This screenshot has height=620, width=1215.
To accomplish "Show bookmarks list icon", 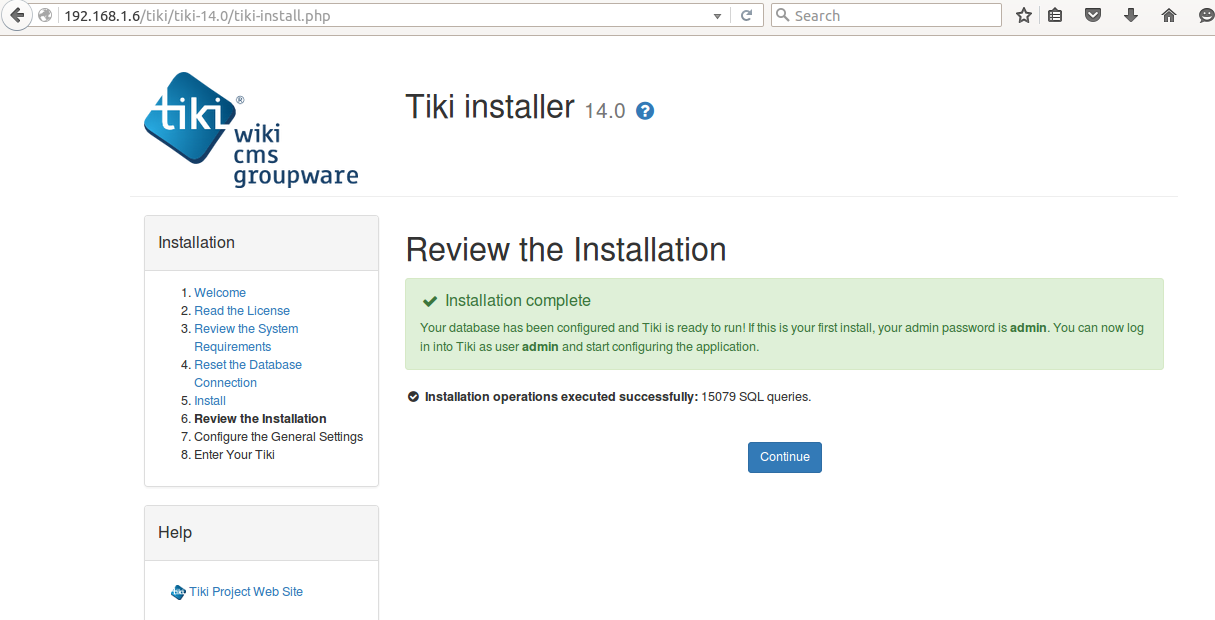I will [1055, 16].
